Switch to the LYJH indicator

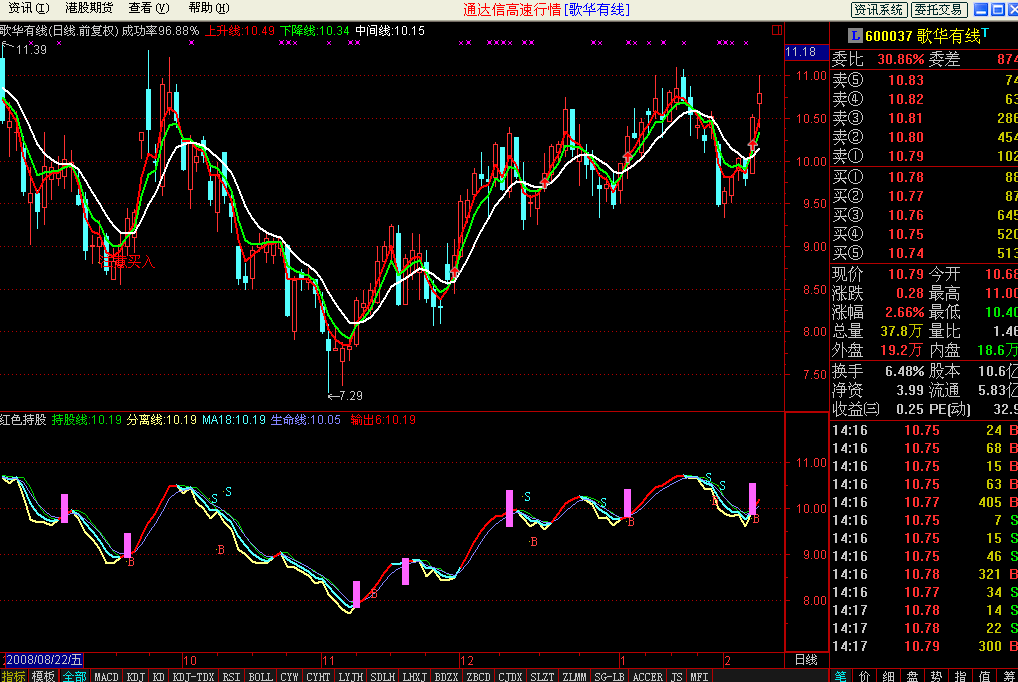[x=351, y=677]
